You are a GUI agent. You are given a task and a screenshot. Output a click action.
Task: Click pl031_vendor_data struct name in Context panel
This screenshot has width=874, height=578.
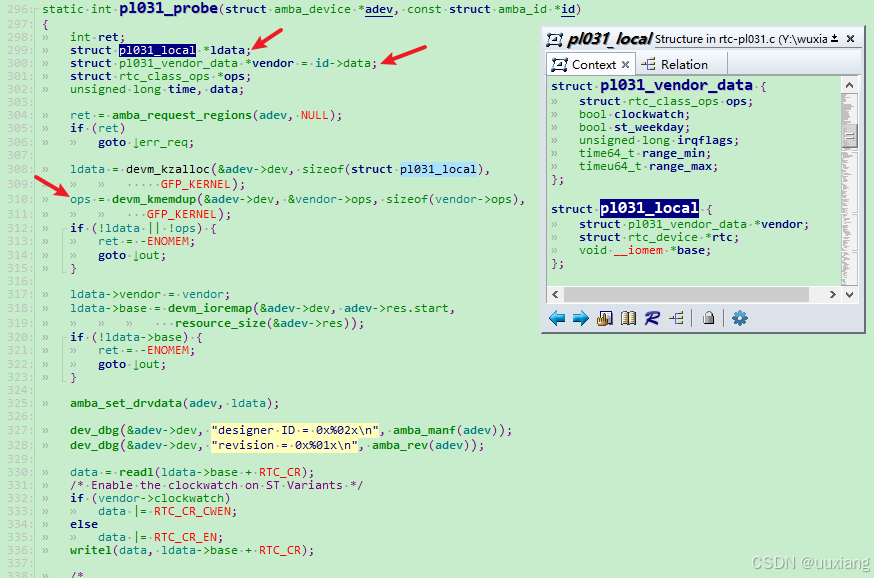pos(676,85)
